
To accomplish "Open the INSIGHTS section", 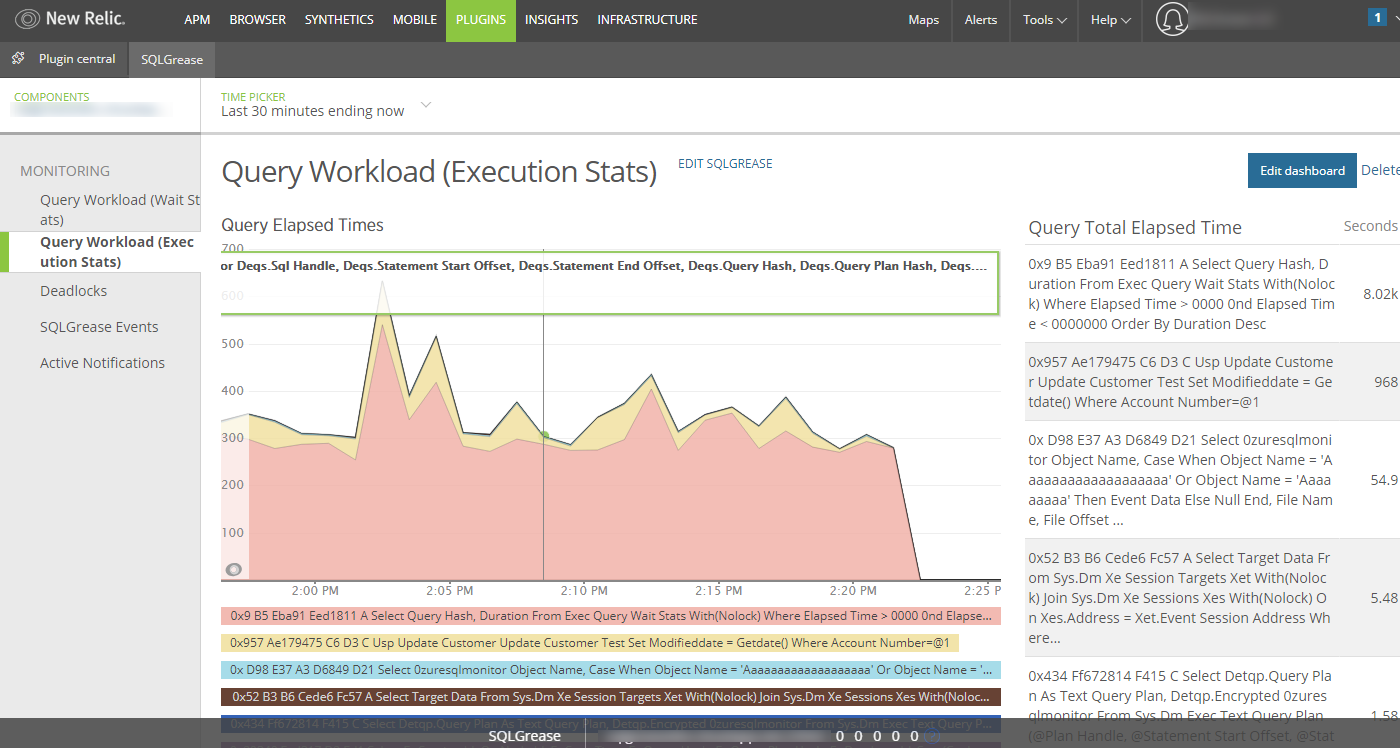I will [551, 20].
